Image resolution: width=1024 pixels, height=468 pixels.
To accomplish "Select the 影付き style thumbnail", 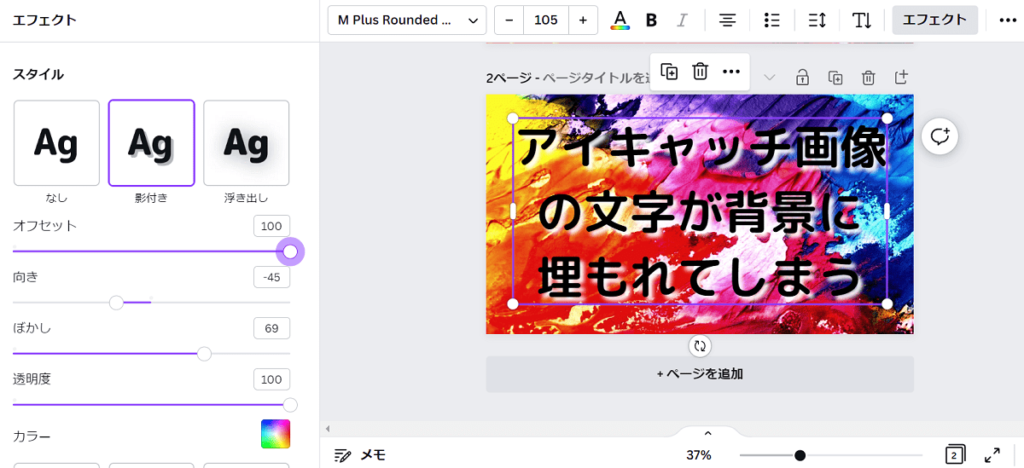I will pyautogui.click(x=152, y=143).
